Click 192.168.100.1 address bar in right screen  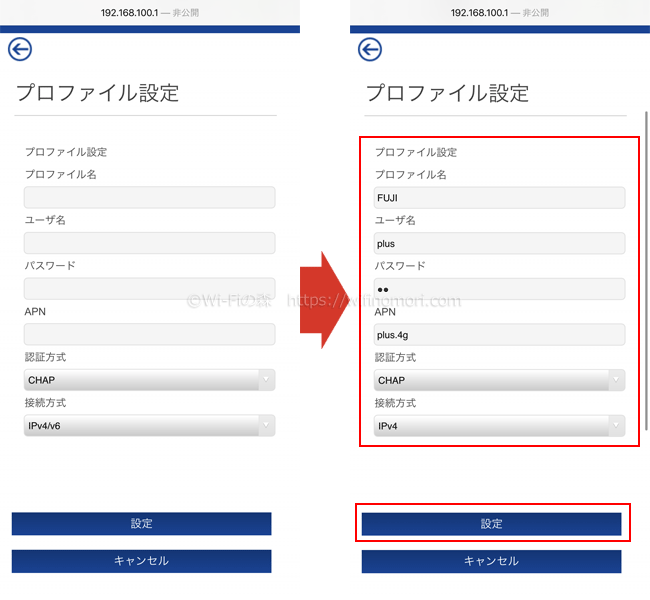tap(500, 13)
